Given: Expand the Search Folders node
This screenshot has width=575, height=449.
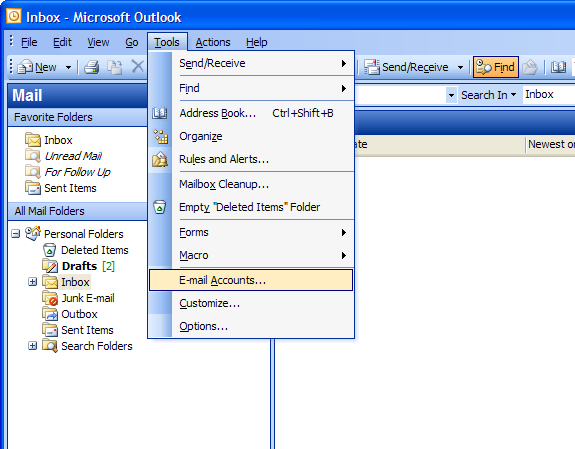Looking at the screenshot, I should pos(33,346).
